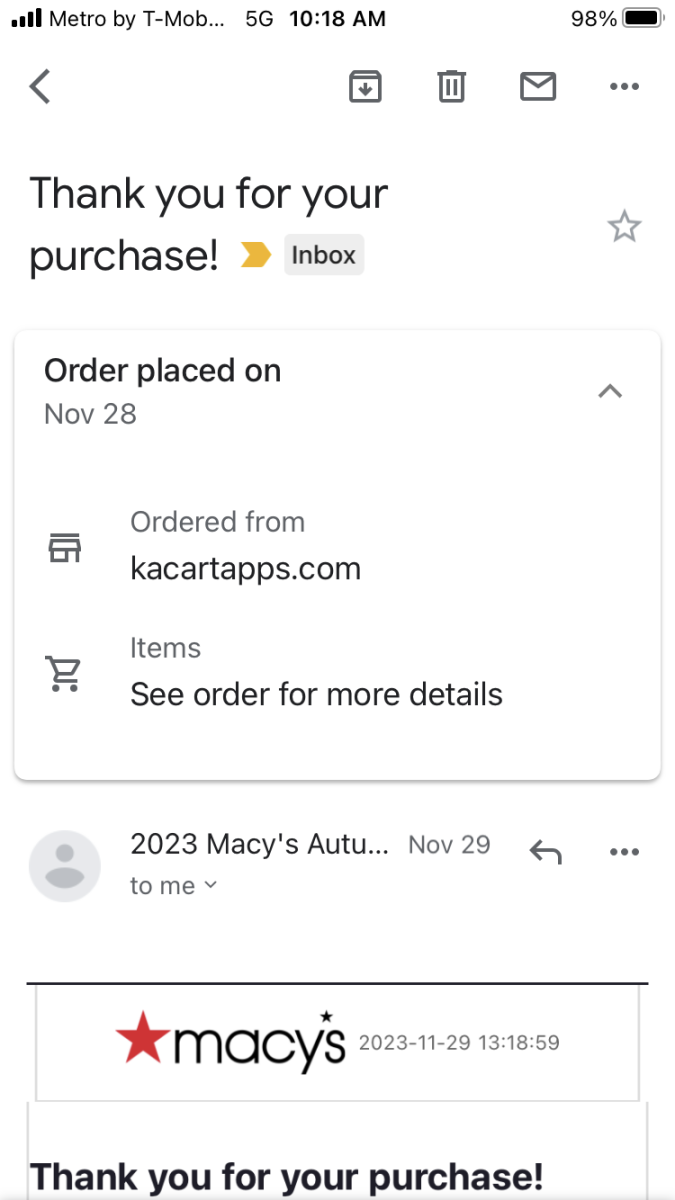
Task: Tap the battery indicator in status bar
Action: click(643, 19)
